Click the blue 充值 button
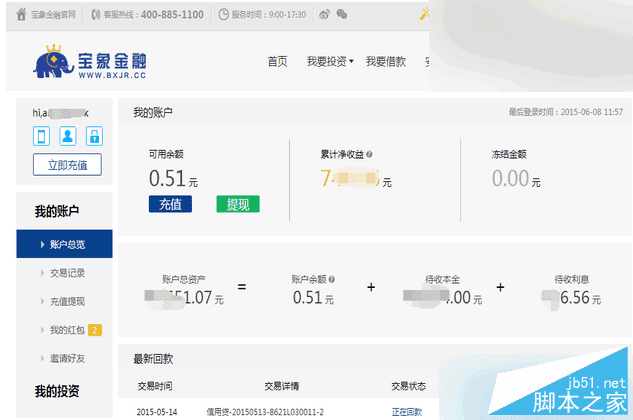Screen dimensions: 633x420 coord(170,204)
